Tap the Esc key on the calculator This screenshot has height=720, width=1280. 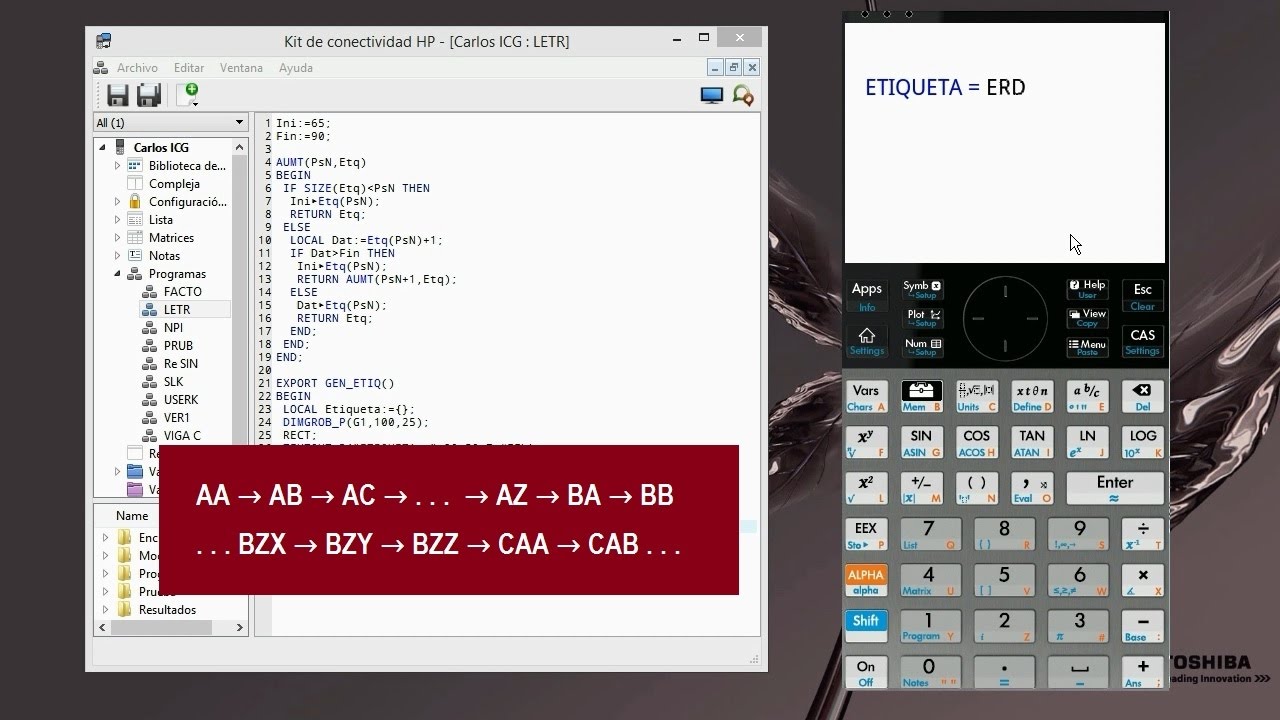[1143, 296]
